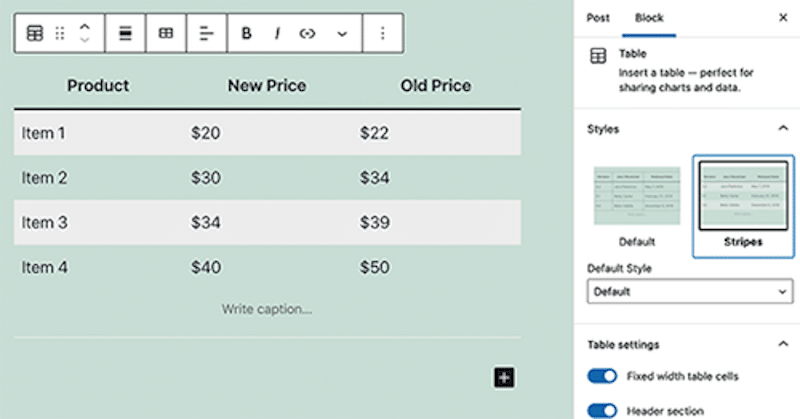Select the Default table style thumbnail
This screenshot has width=800, height=419.
(637, 196)
